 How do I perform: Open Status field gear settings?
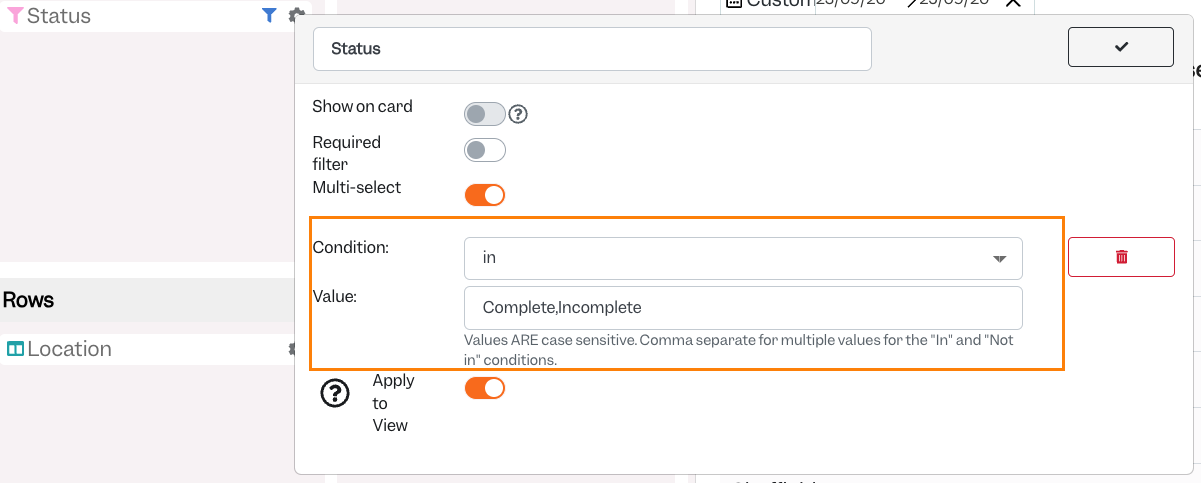294,15
